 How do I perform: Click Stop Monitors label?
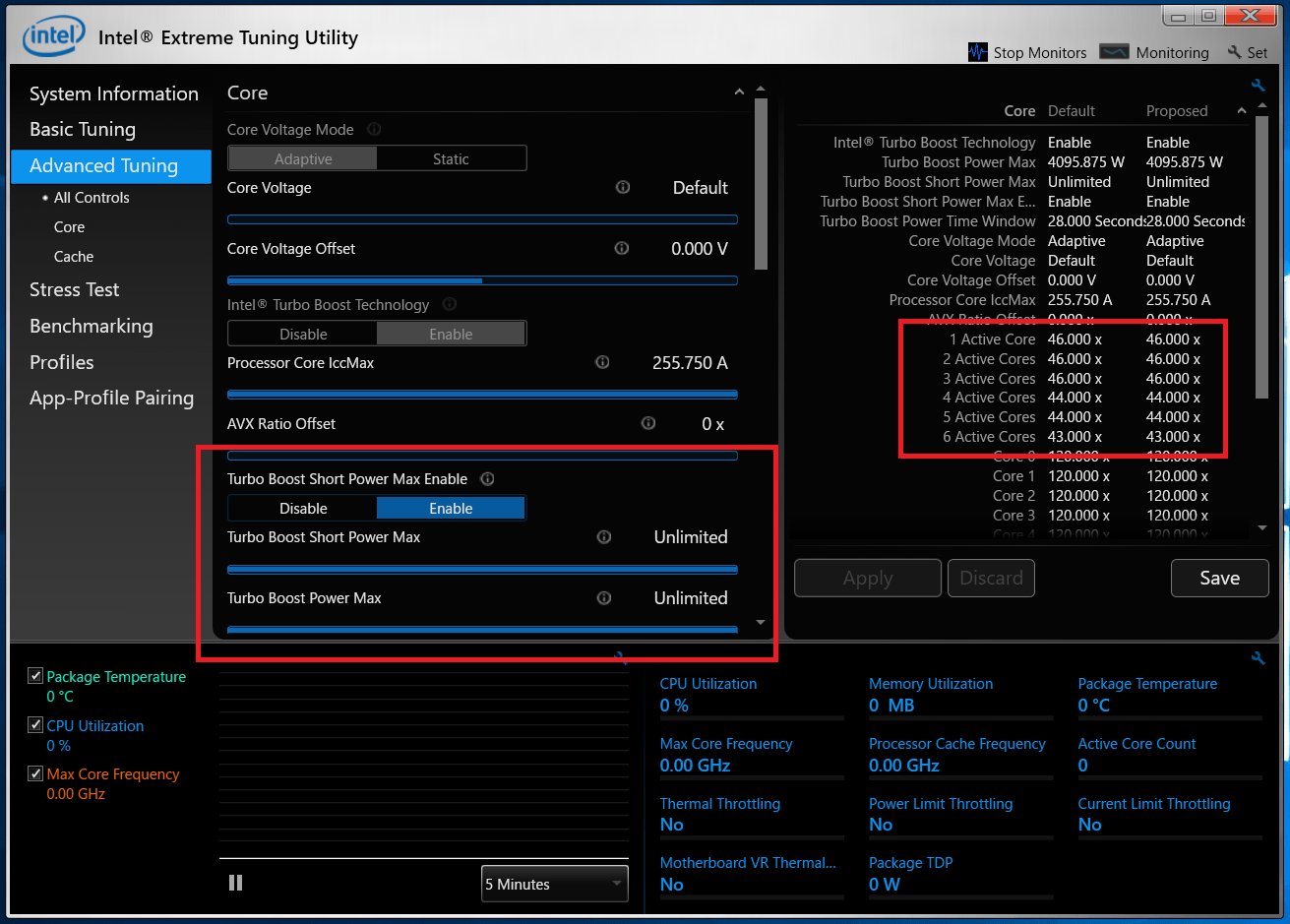(1040, 52)
